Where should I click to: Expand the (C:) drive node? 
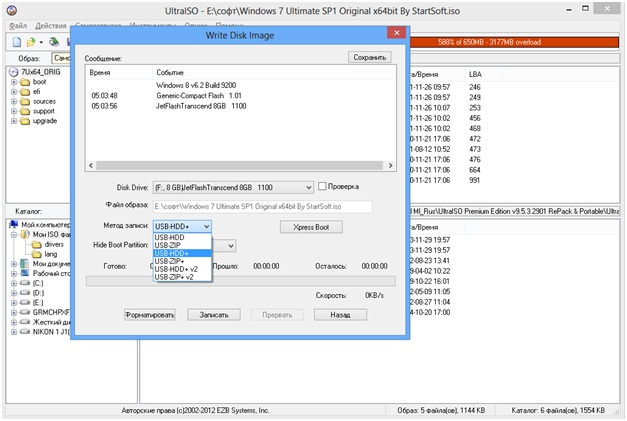(14, 283)
